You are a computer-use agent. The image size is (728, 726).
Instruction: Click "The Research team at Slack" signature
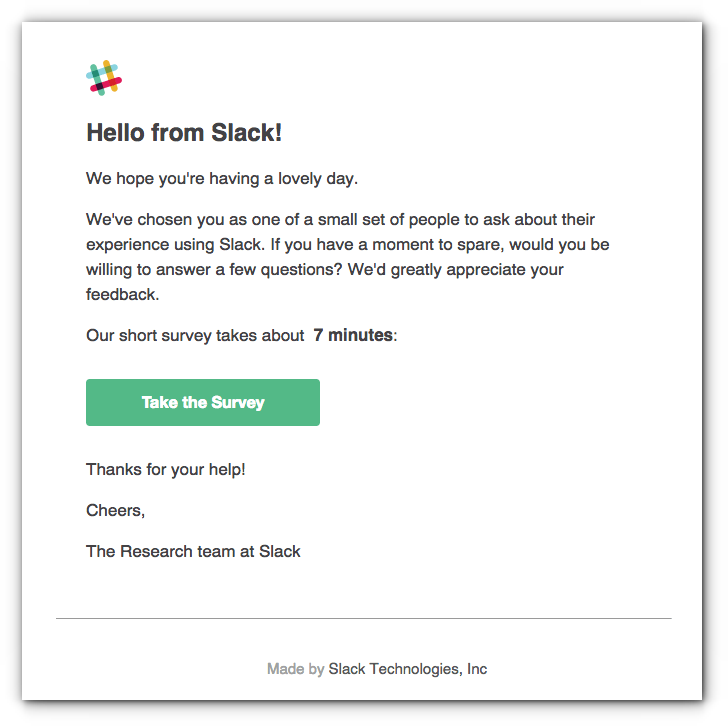click(193, 551)
